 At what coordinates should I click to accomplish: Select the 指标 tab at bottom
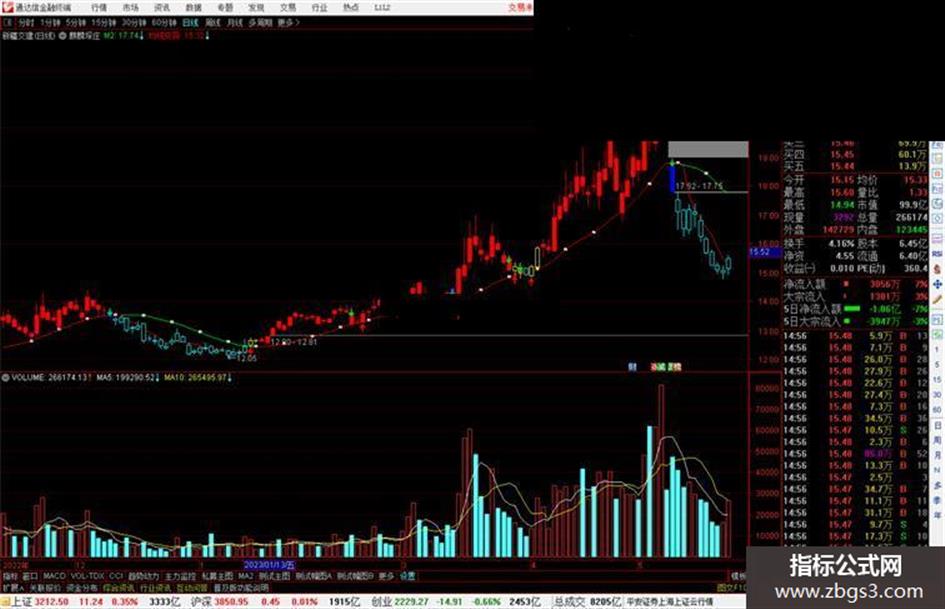pyautogui.click(x=10, y=576)
